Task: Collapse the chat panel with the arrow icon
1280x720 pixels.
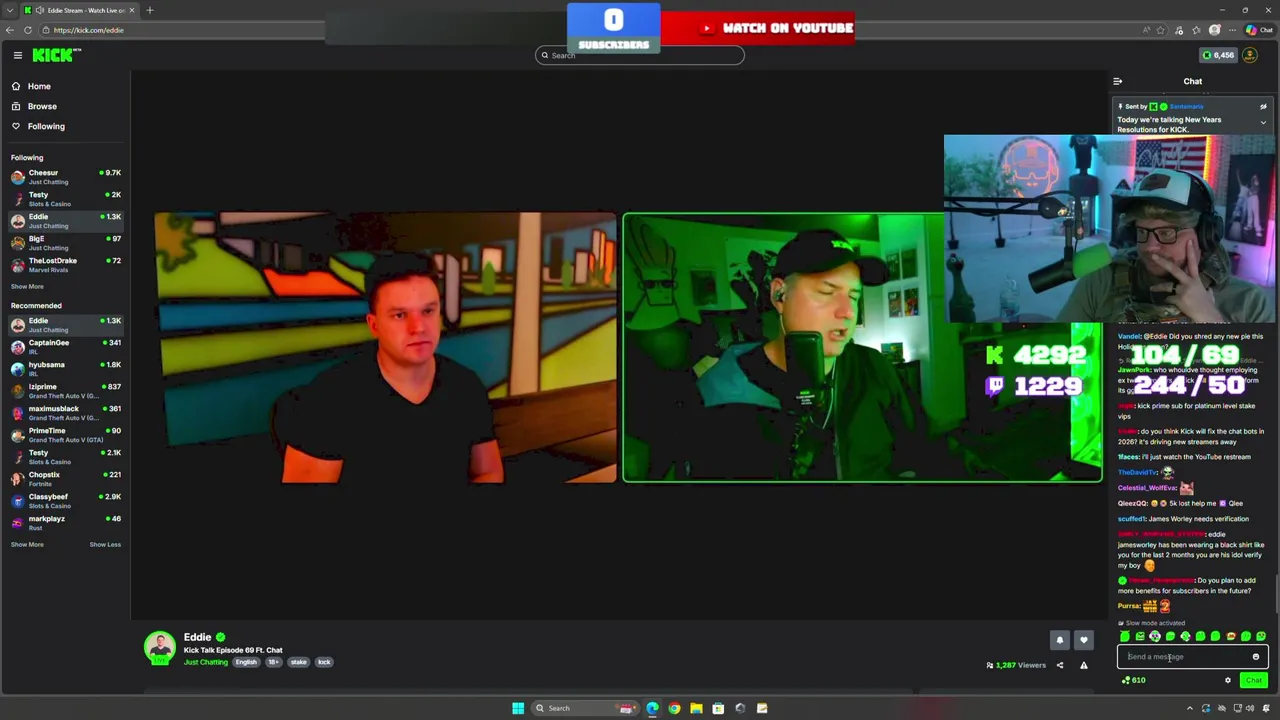Action: (x=1118, y=82)
